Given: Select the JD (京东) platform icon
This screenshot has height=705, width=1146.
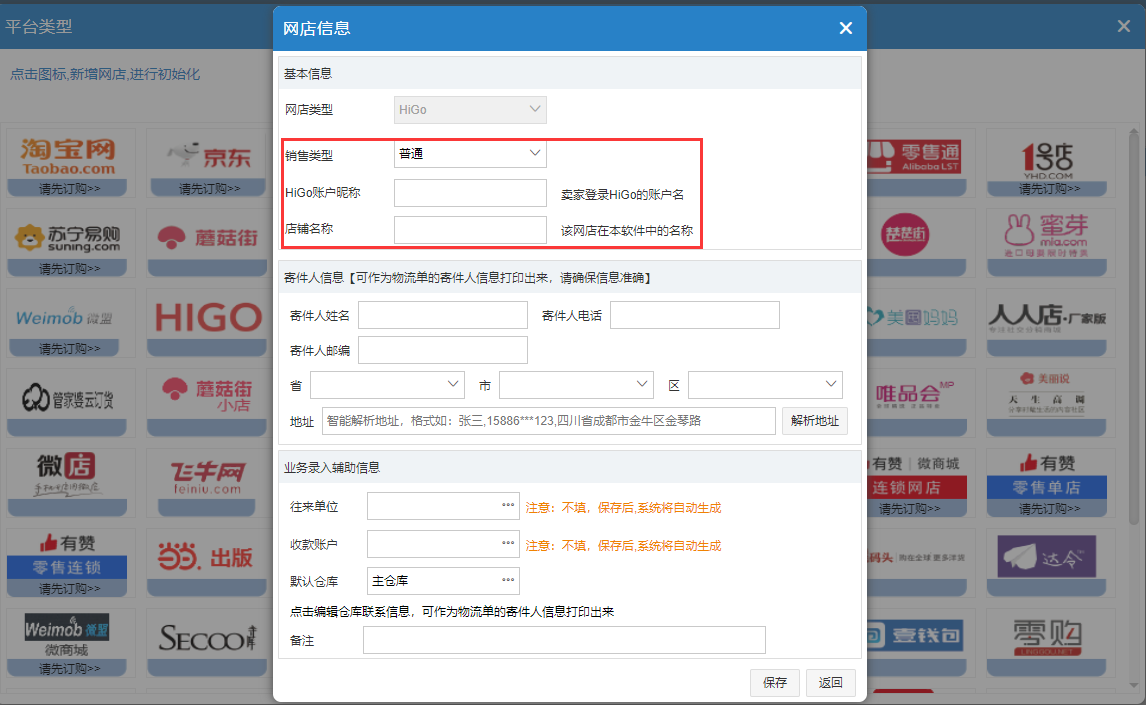Looking at the screenshot, I should click(x=208, y=156).
